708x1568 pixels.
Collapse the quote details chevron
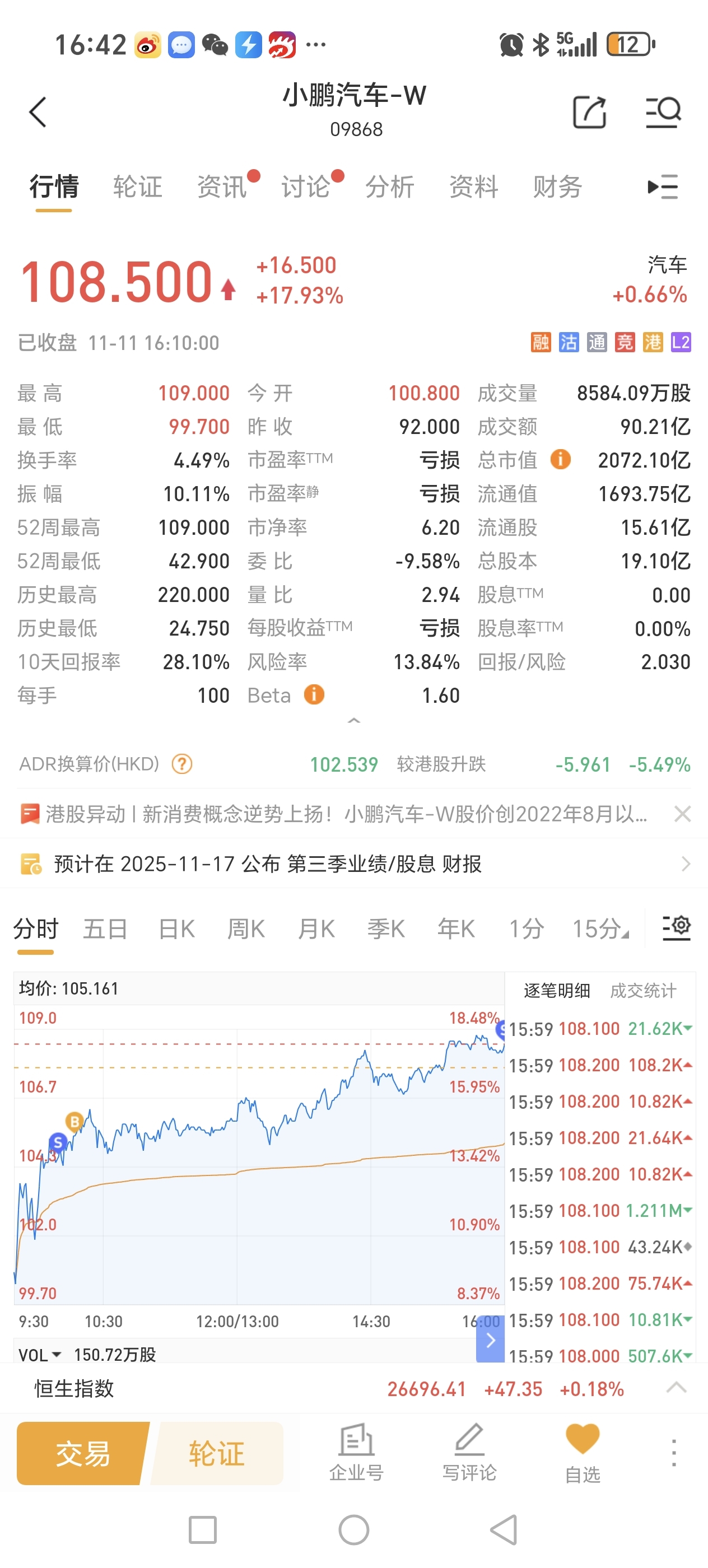click(x=353, y=721)
